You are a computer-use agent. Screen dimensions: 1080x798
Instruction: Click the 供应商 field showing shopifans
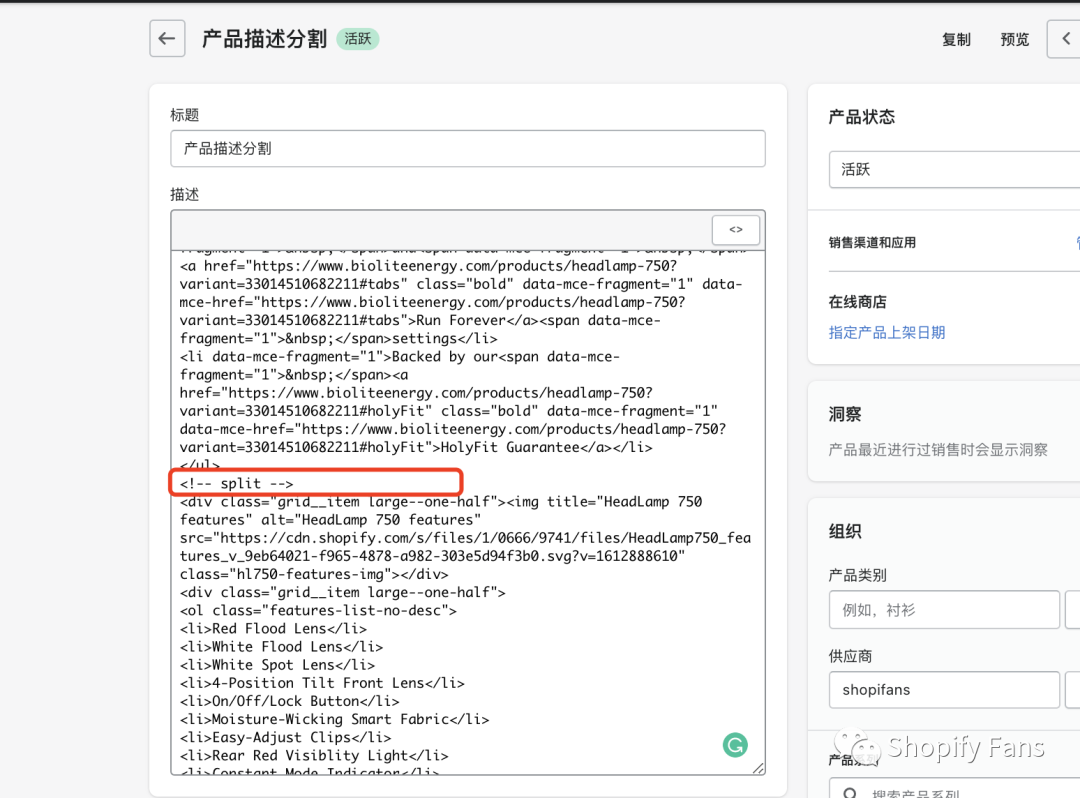[944, 690]
